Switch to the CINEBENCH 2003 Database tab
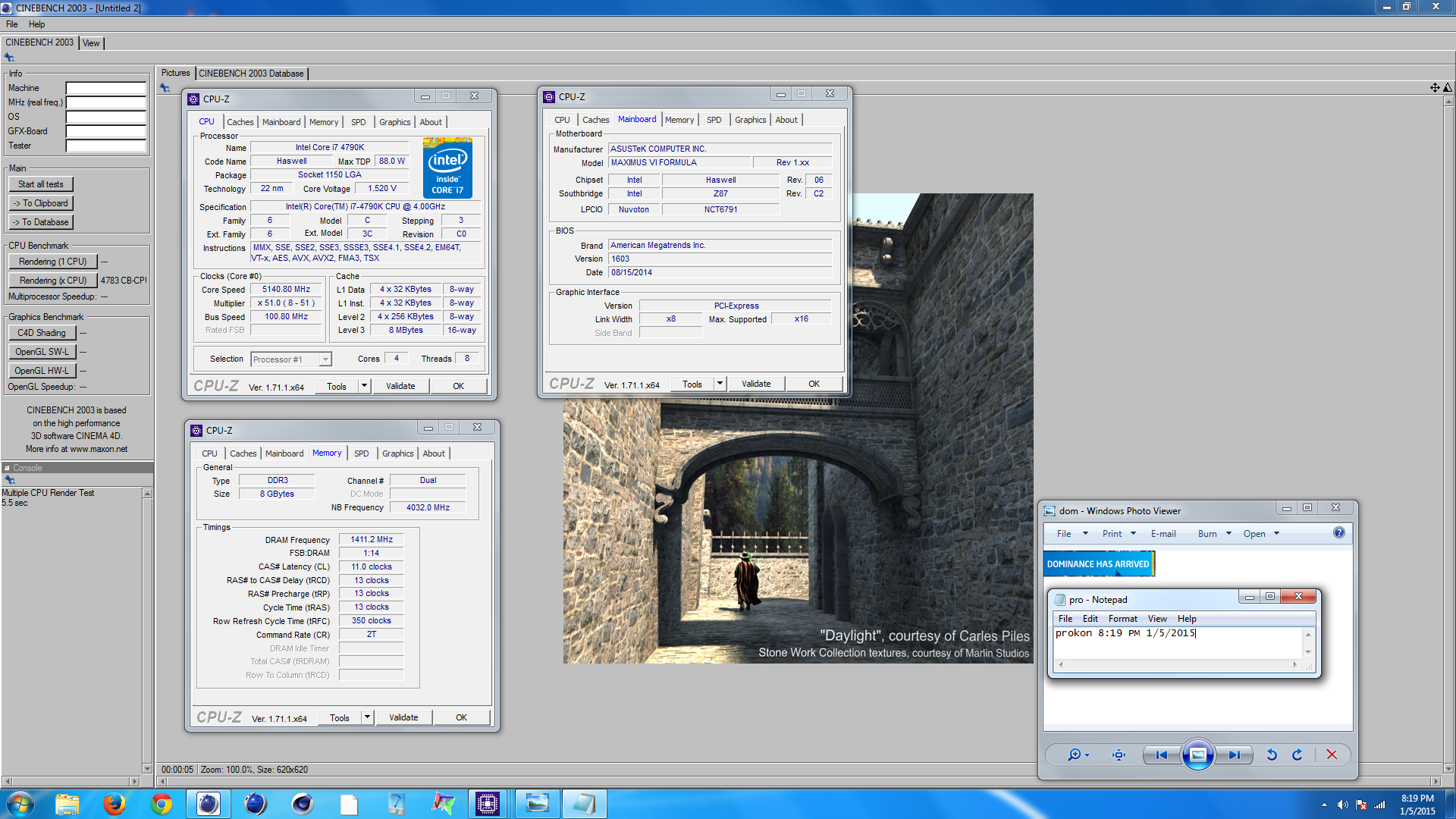Image resolution: width=1456 pixels, height=819 pixels. pyautogui.click(x=251, y=74)
